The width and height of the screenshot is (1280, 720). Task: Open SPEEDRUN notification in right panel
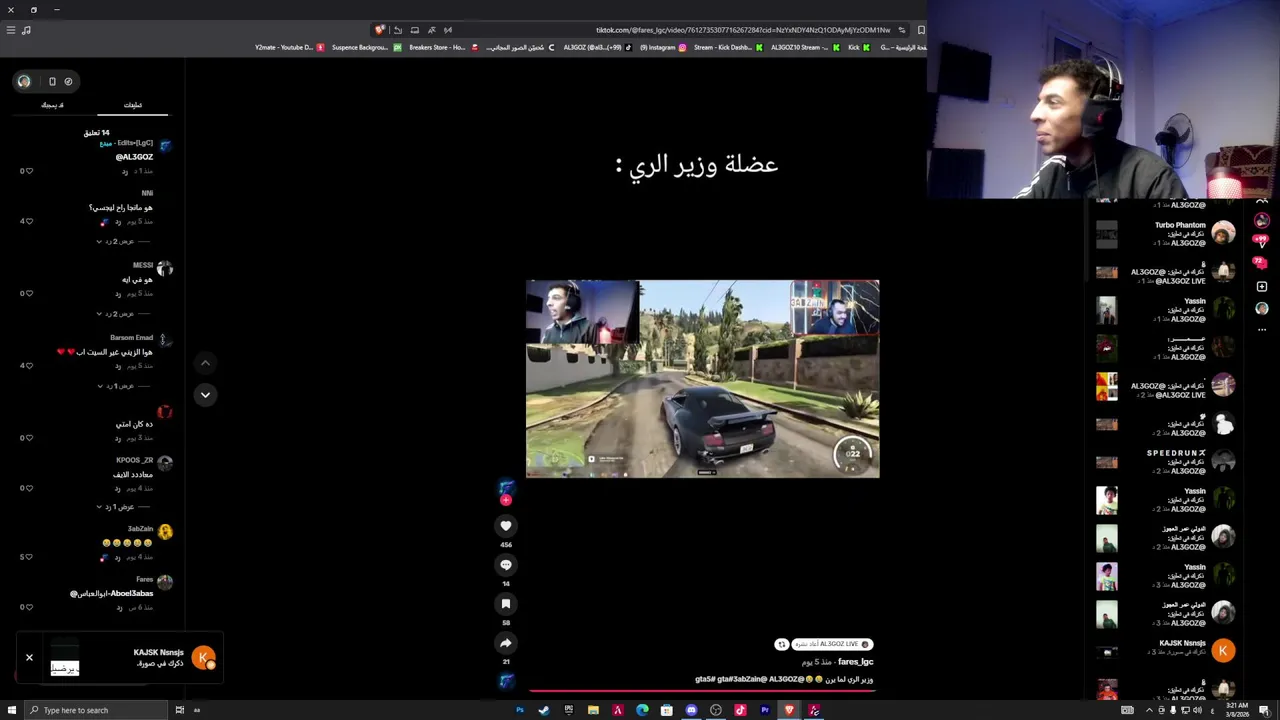1166,462
